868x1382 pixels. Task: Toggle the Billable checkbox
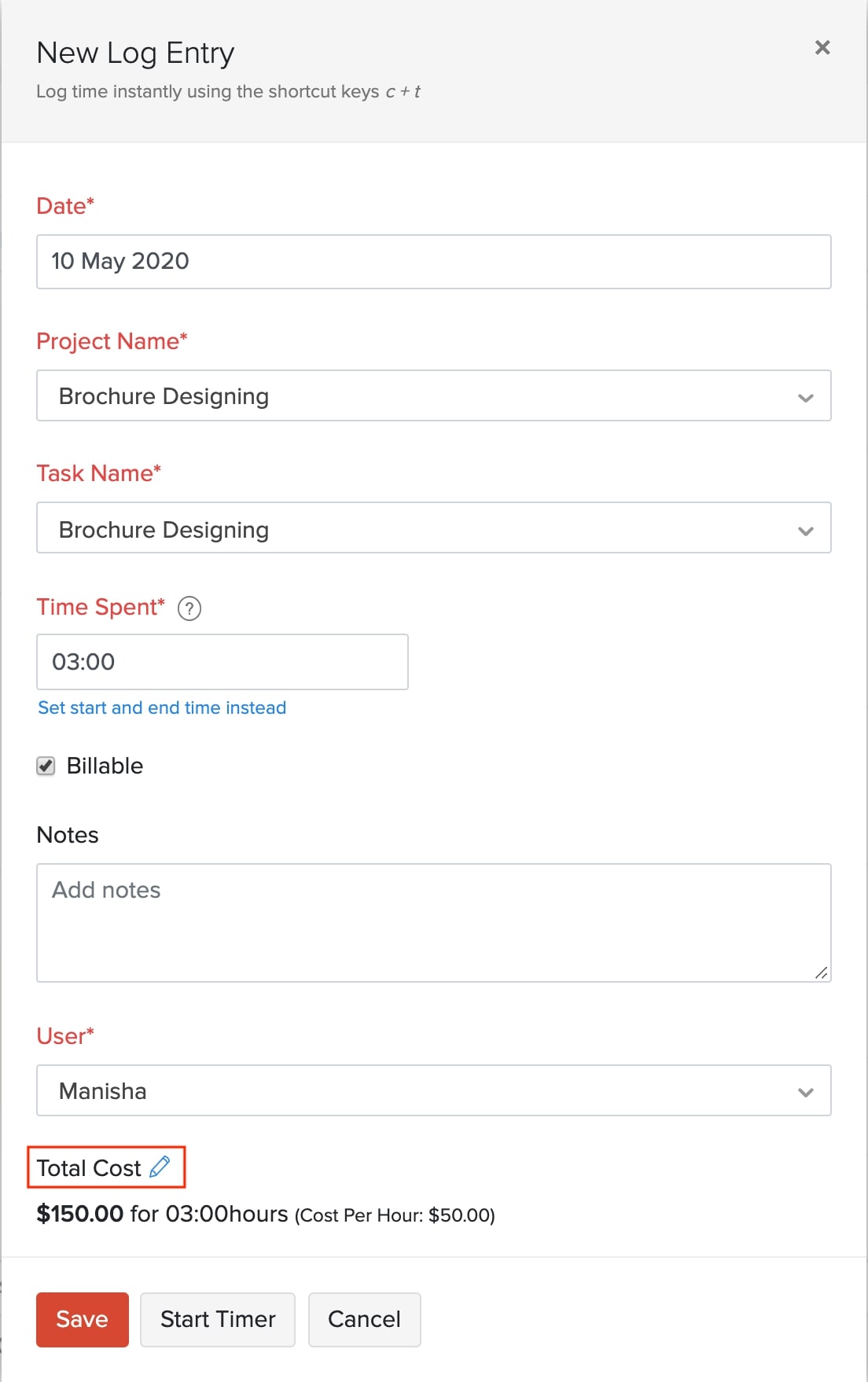[46, 766]
